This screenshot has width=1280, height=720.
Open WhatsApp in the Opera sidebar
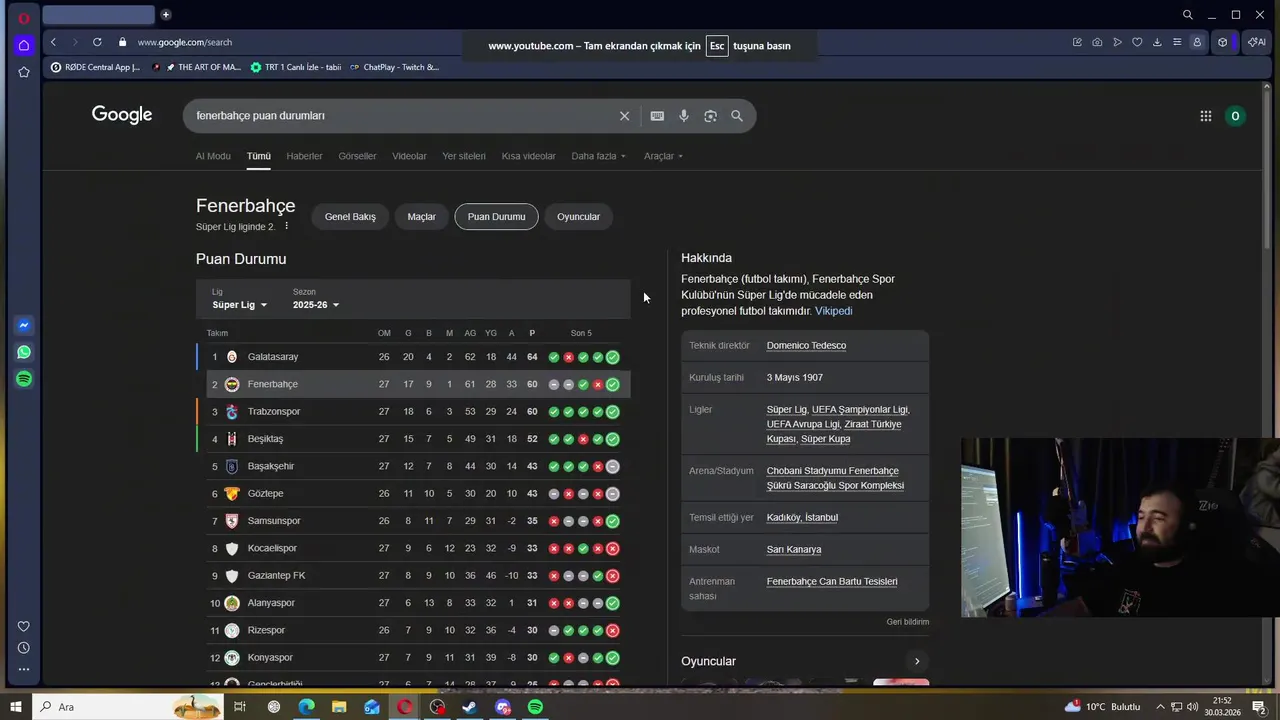pyautogui.click(x=24, y=352)
